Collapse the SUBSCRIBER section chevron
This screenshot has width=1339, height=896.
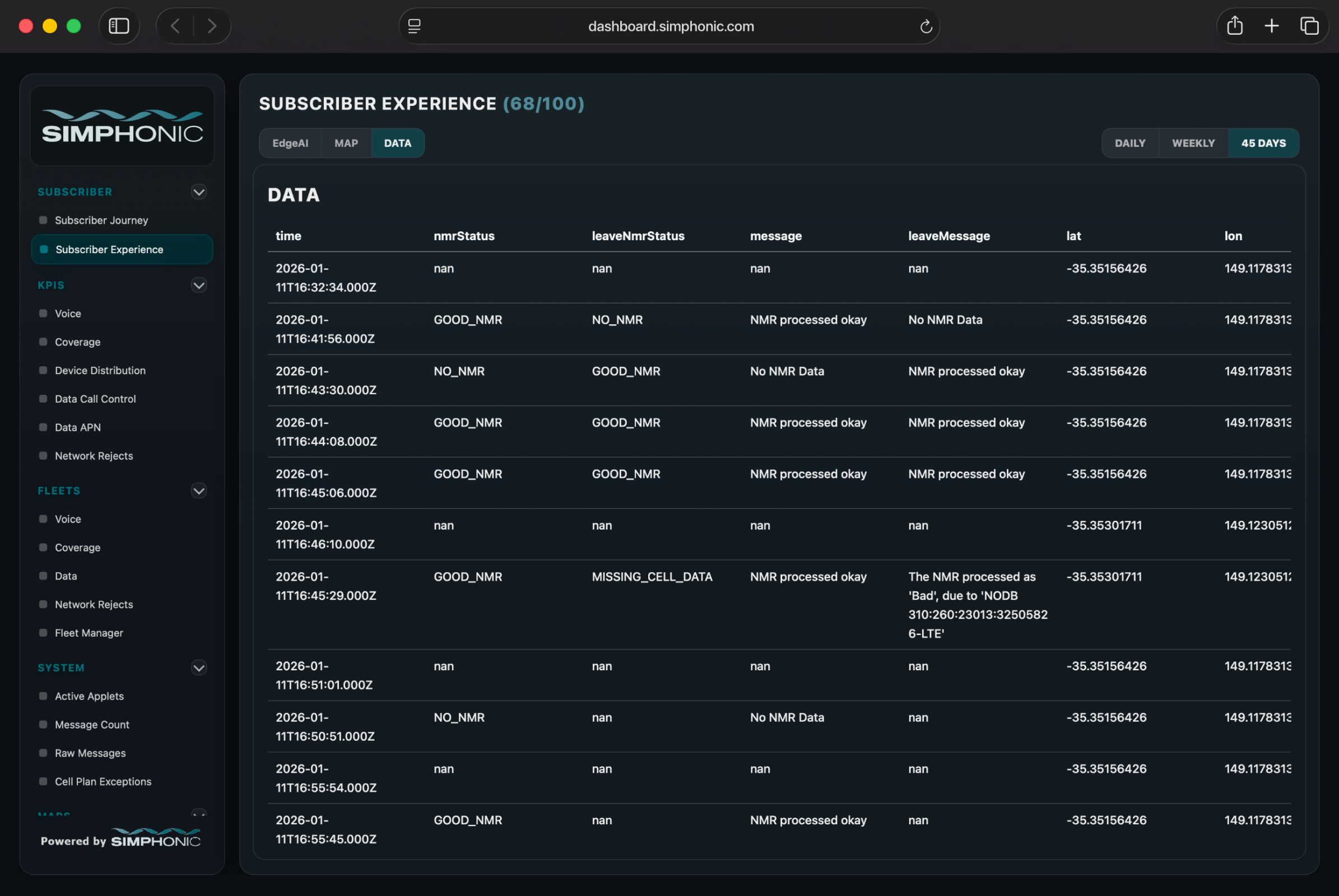pos(198,192)
